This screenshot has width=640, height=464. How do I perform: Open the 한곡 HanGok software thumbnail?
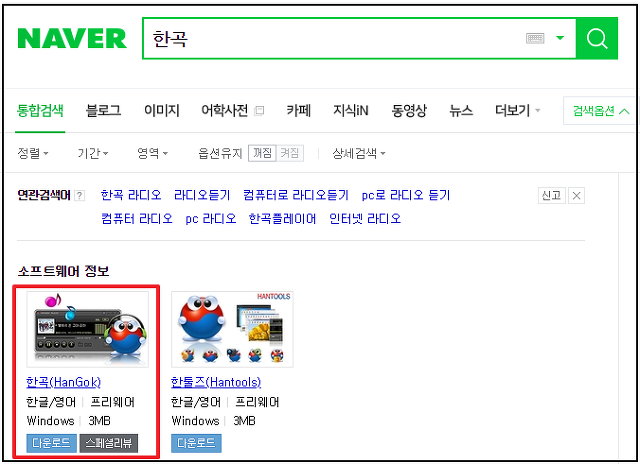[87, 329]
